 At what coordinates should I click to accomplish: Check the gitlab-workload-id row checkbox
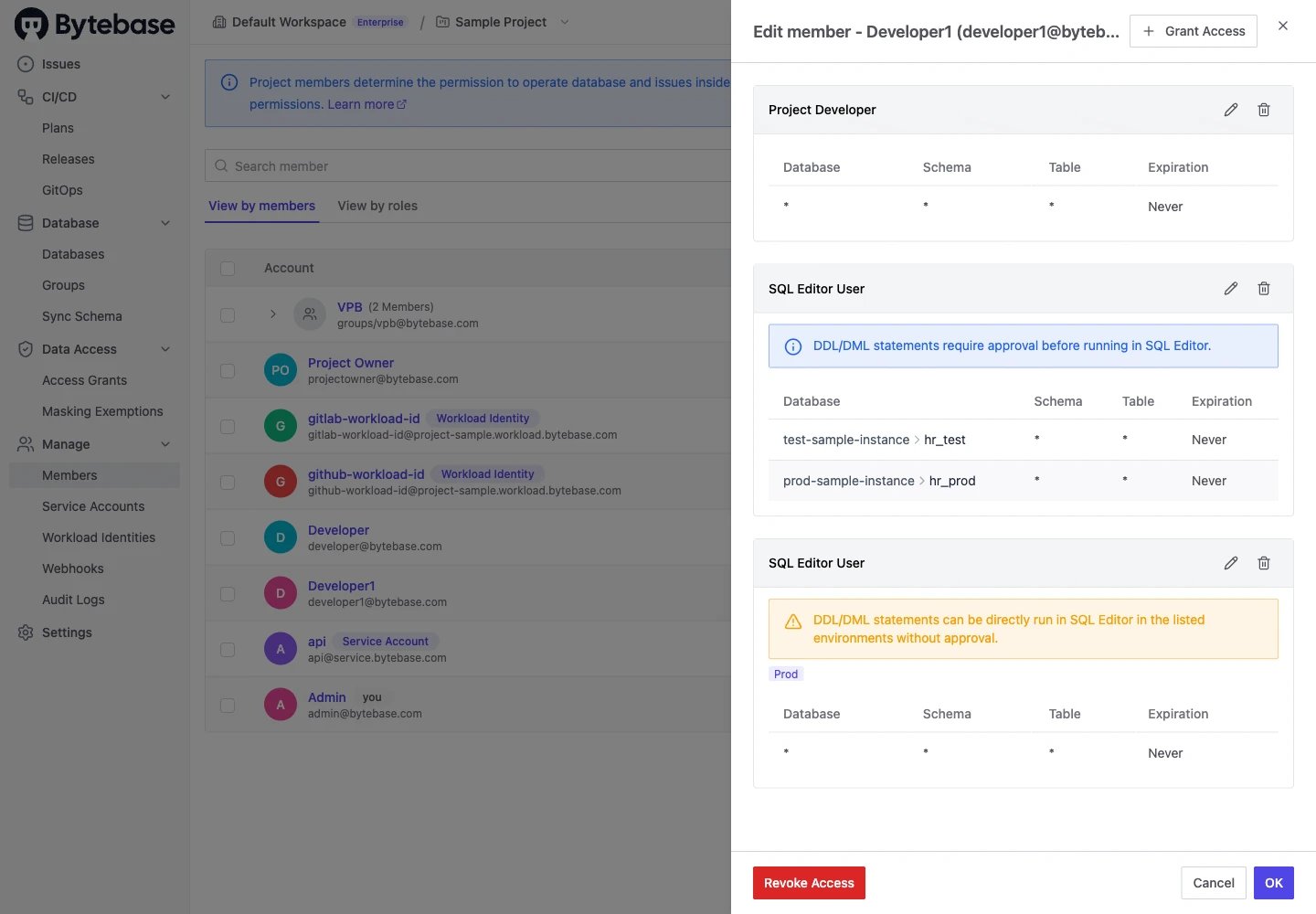[x=228, y=427]
